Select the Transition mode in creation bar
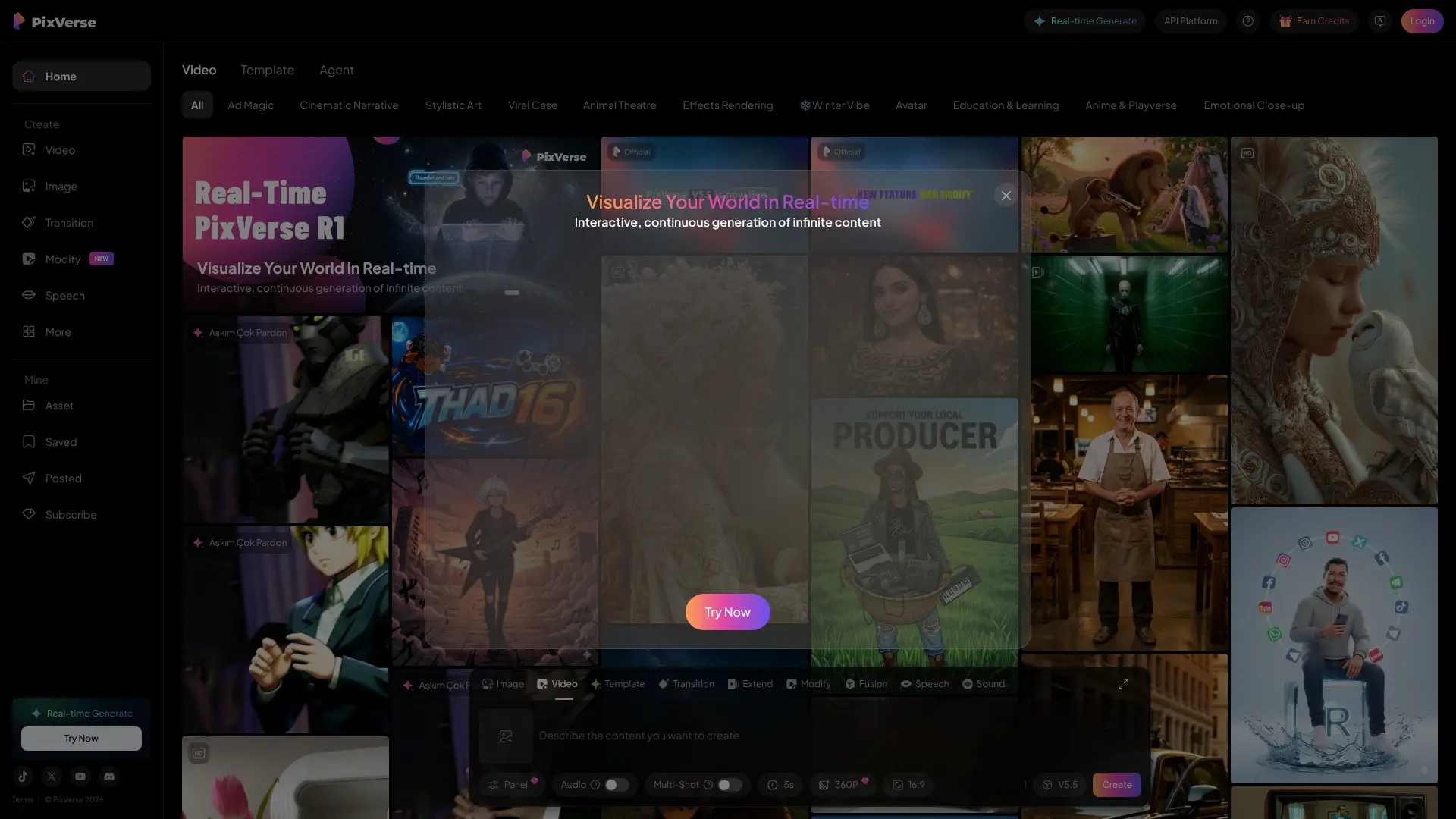Image resolution: width=1456 pixels, height=819 pixels. (x=686, y=684)
